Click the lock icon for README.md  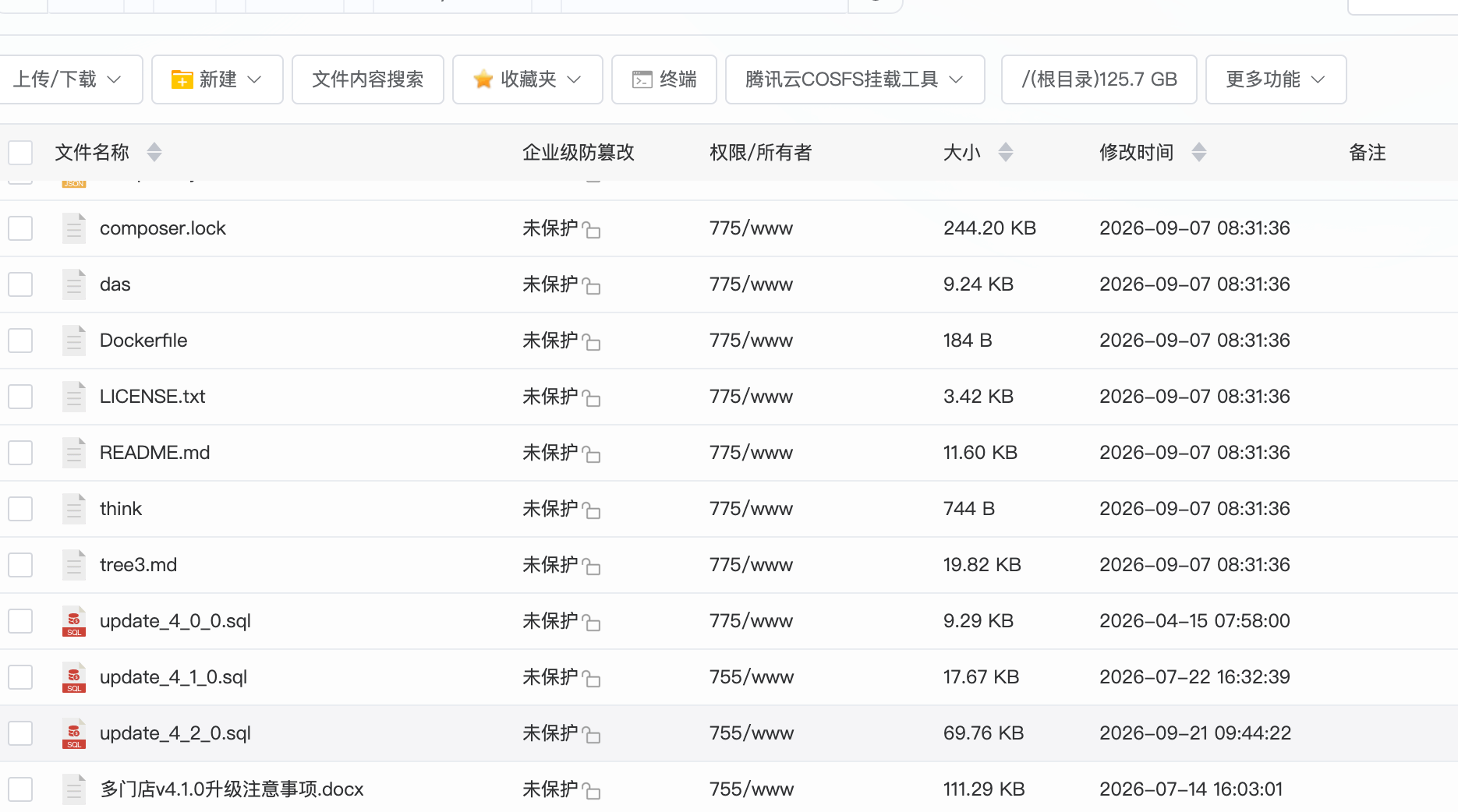point(591,454)
